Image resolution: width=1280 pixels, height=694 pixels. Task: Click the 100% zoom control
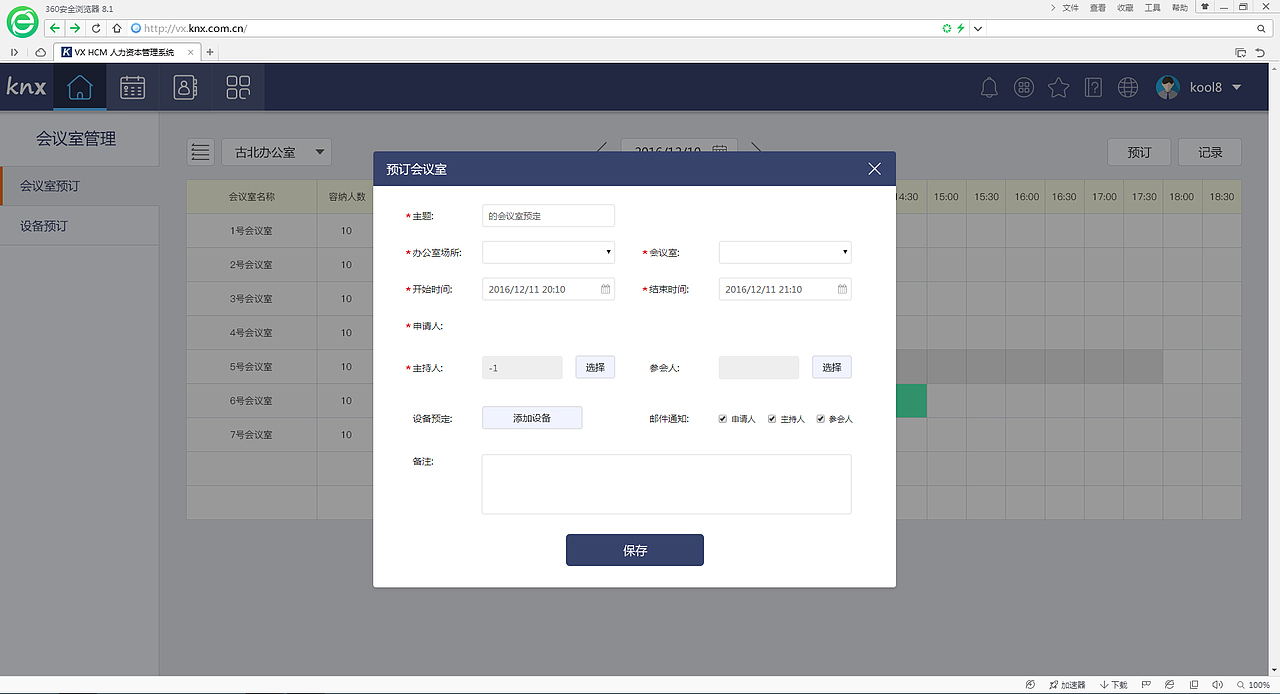pyautogui.click(x=1253, y=685)
